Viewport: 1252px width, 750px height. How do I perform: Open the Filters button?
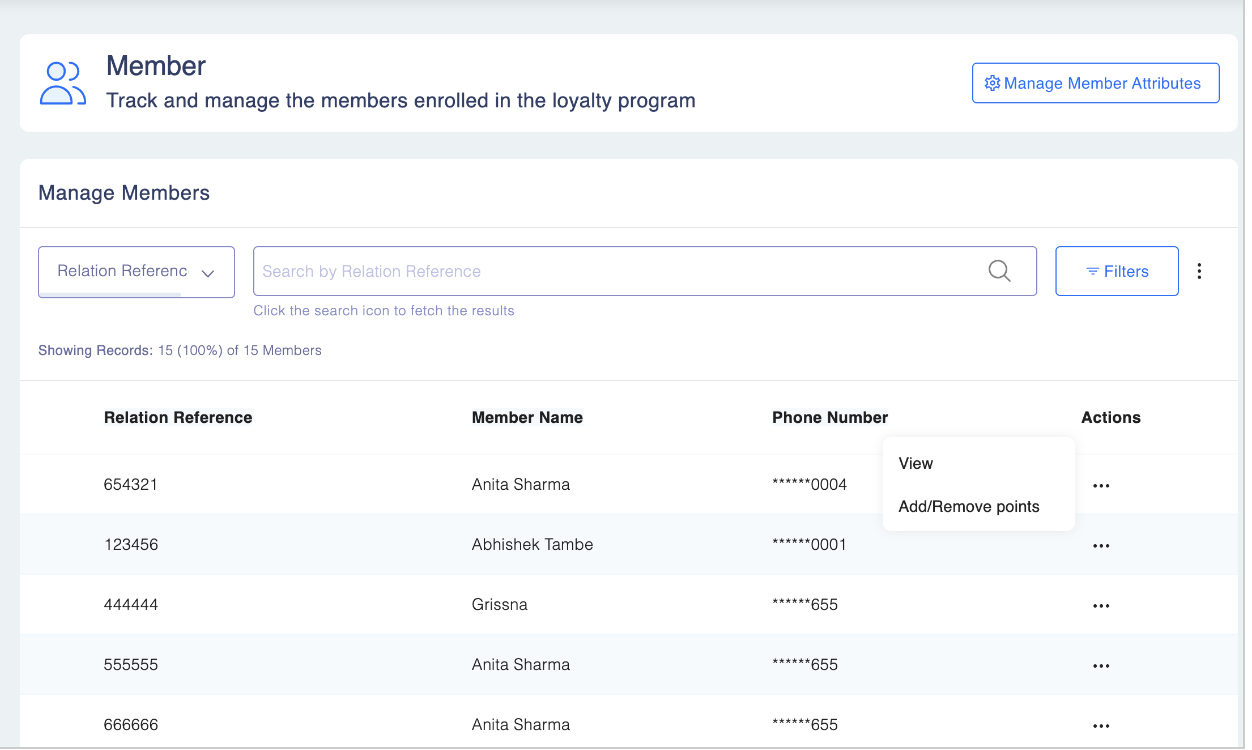click(1117, 272)
